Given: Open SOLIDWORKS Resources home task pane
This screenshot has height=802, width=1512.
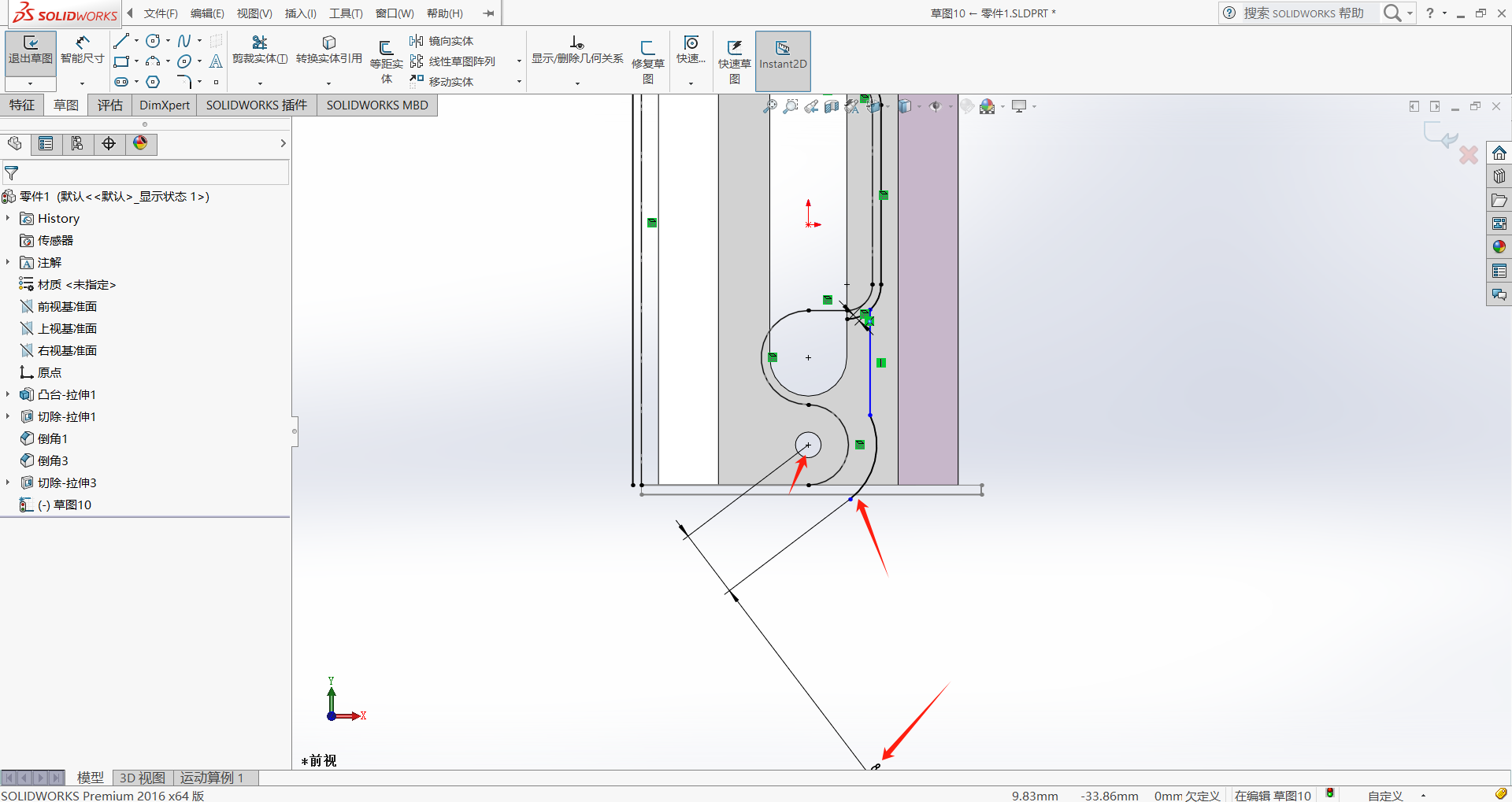Looking at the screenshot, I should coord(1499,153).
